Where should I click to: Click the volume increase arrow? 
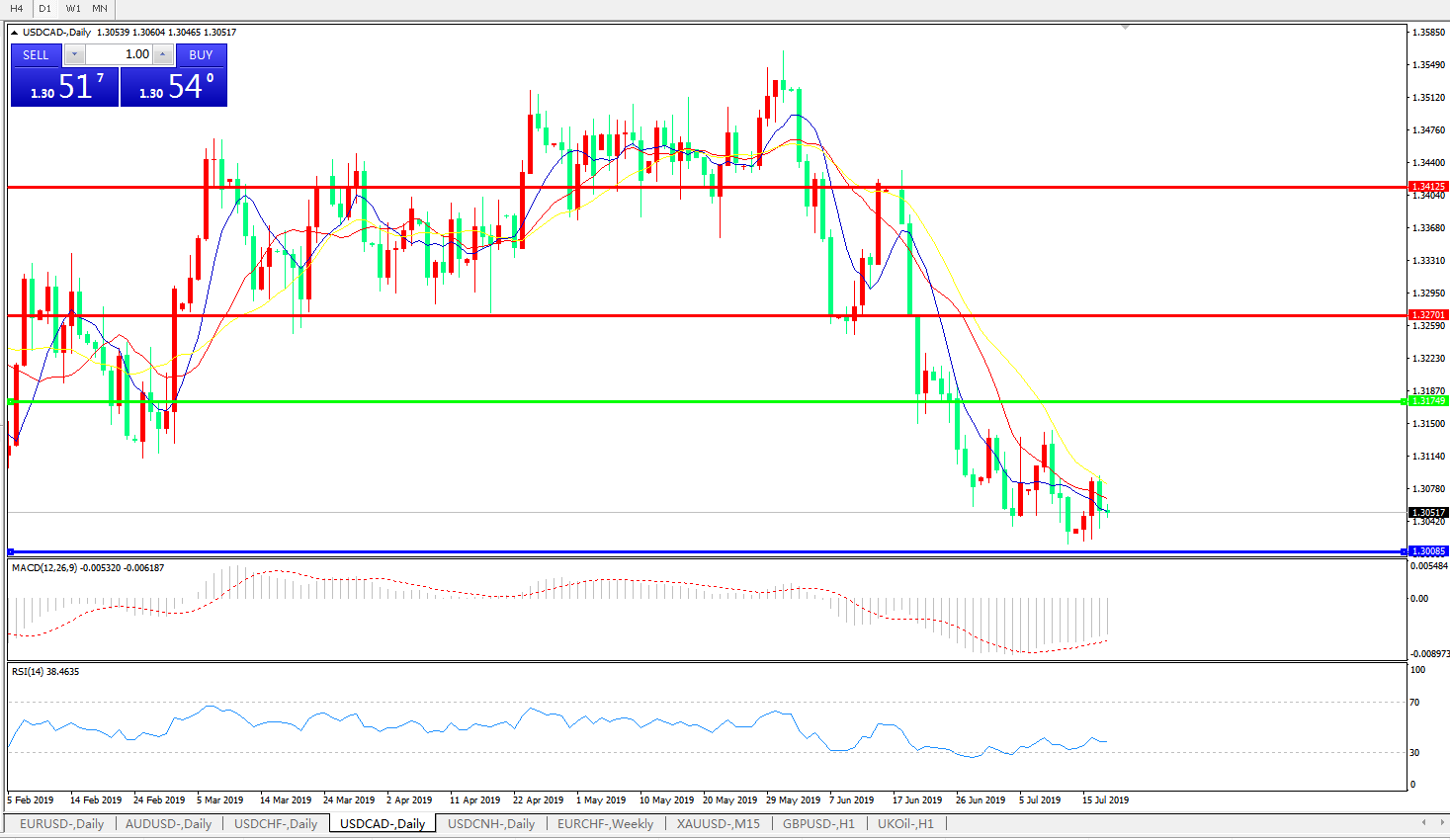(x=163, y=54)
